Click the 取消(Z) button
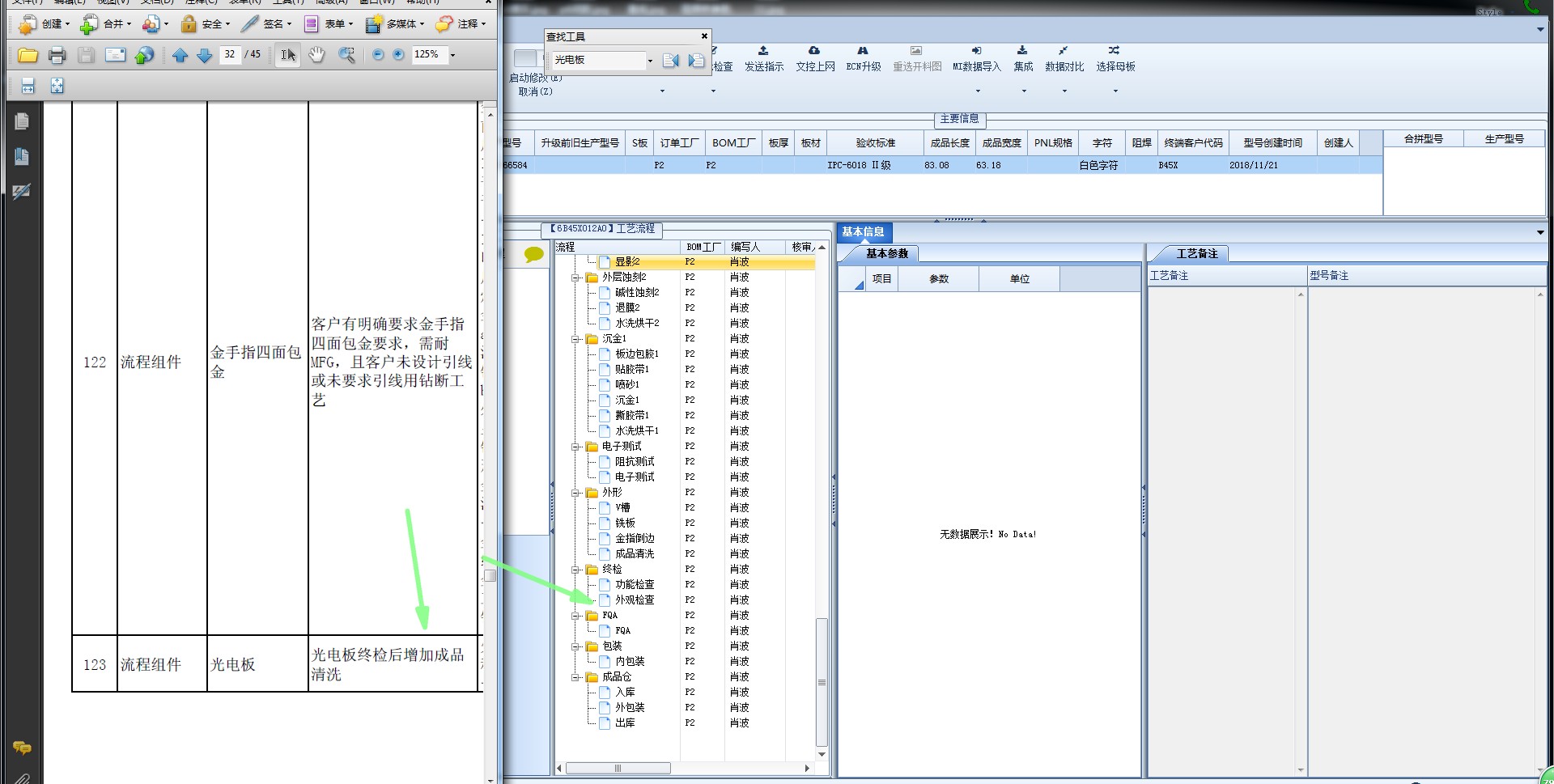1554x784 pixels. 536,92
